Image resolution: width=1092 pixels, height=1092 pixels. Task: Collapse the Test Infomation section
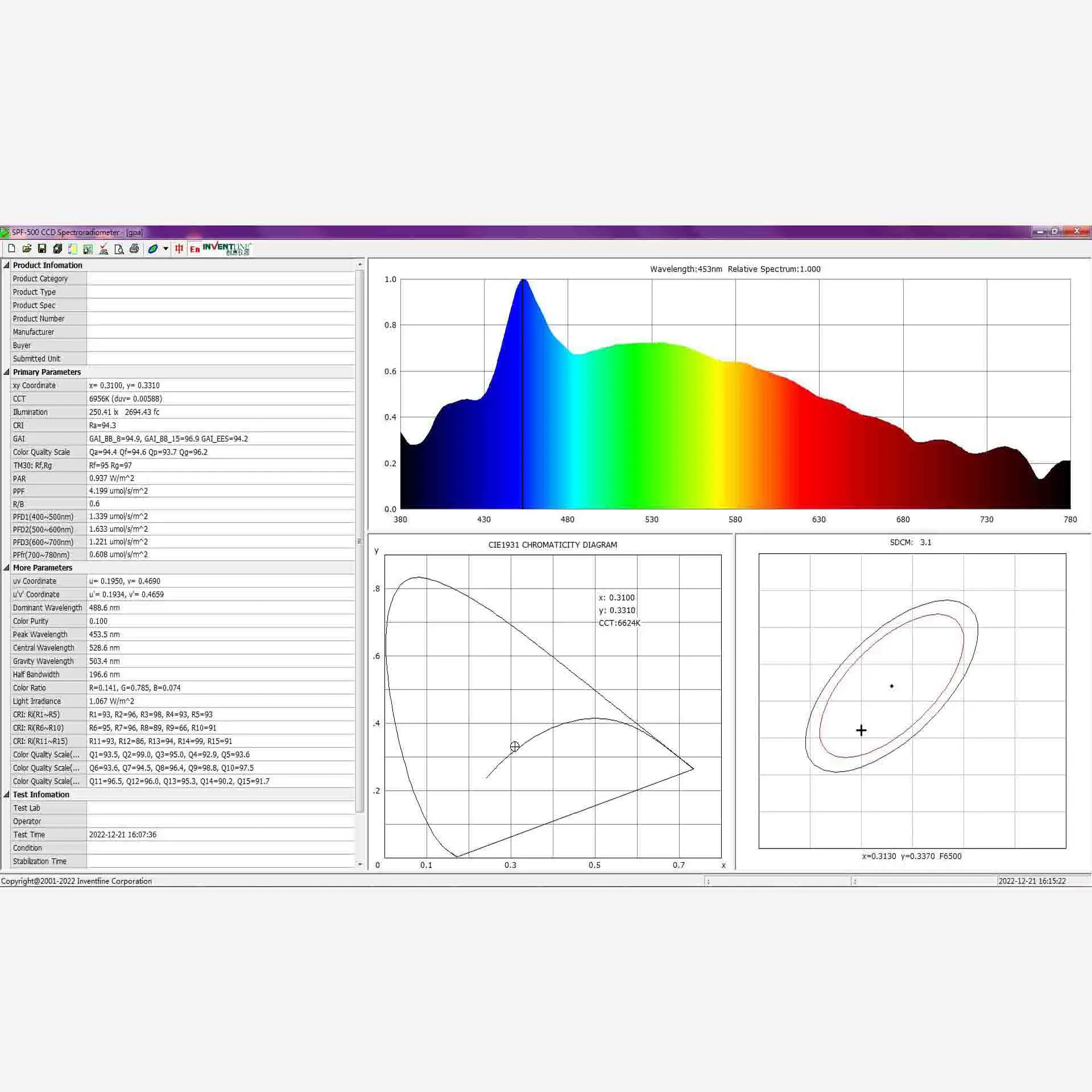click(x=6, y=795)
